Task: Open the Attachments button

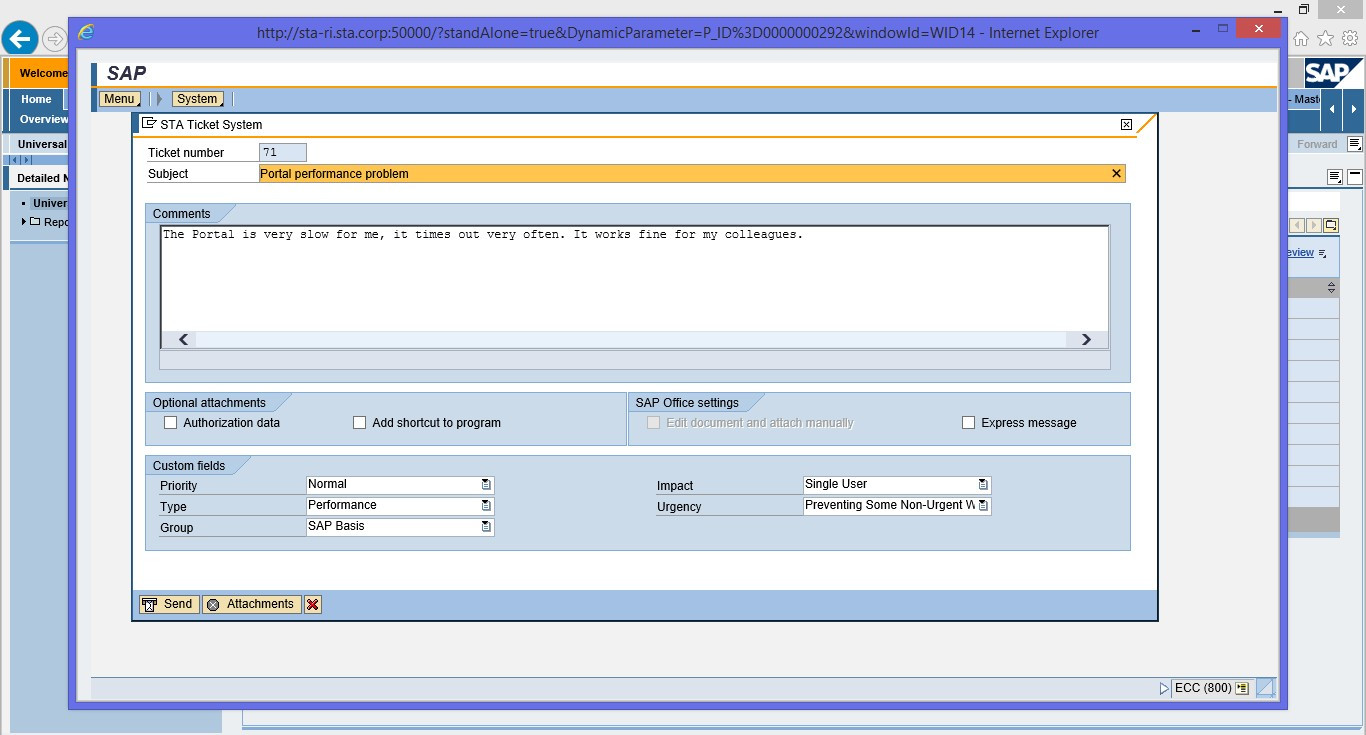Action: (x=252, y=604)
